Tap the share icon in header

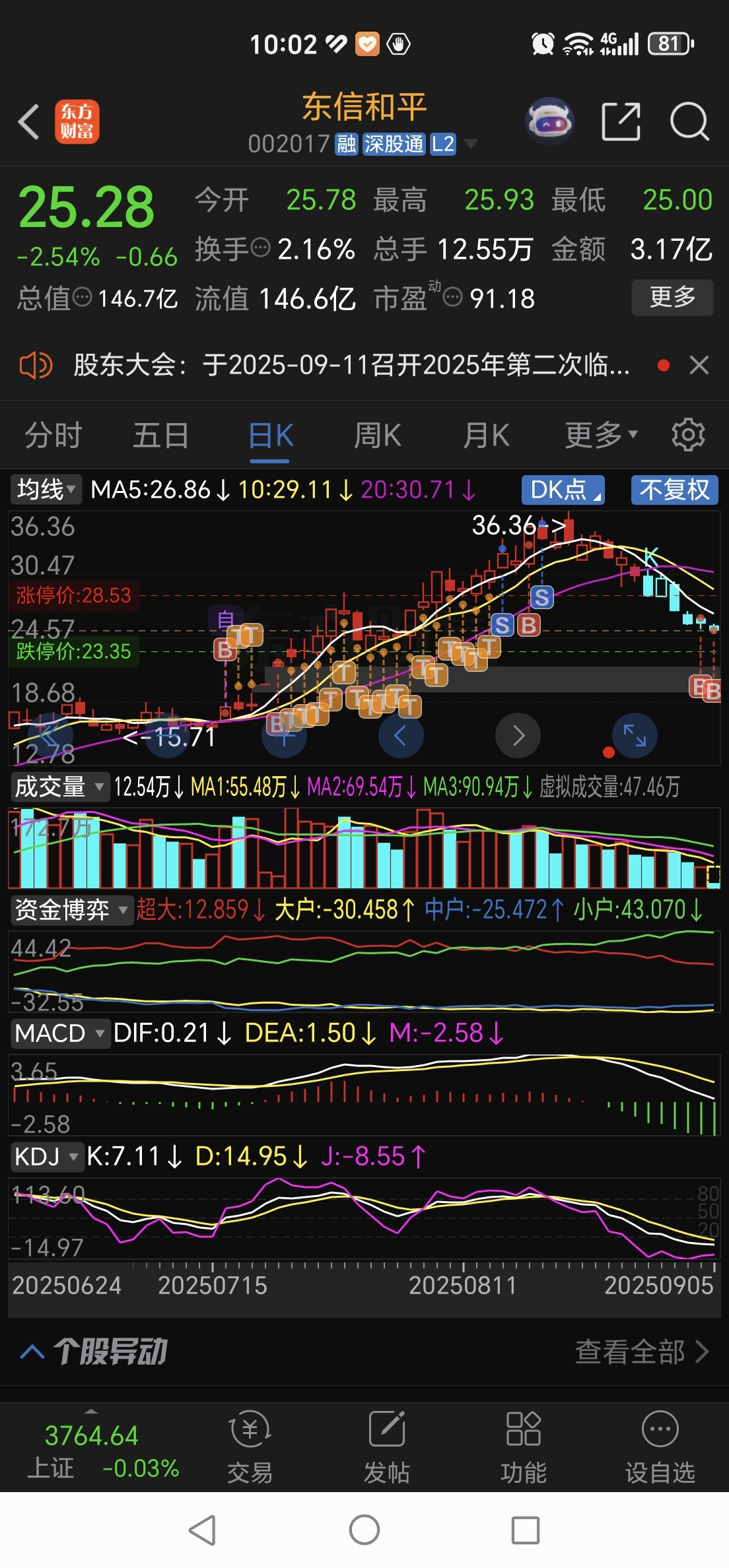point(621,122)
